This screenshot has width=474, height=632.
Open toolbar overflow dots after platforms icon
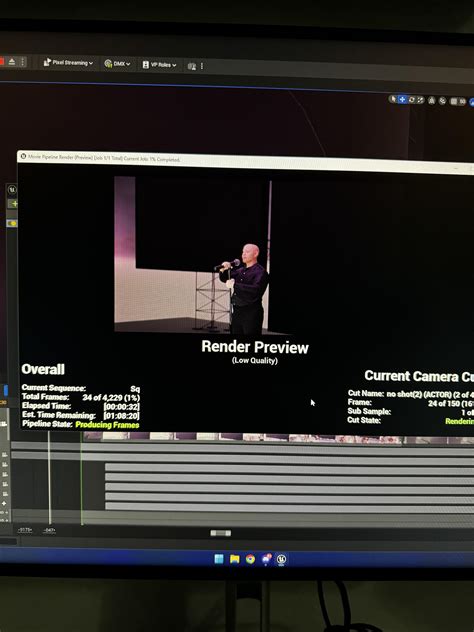(202, 66)
